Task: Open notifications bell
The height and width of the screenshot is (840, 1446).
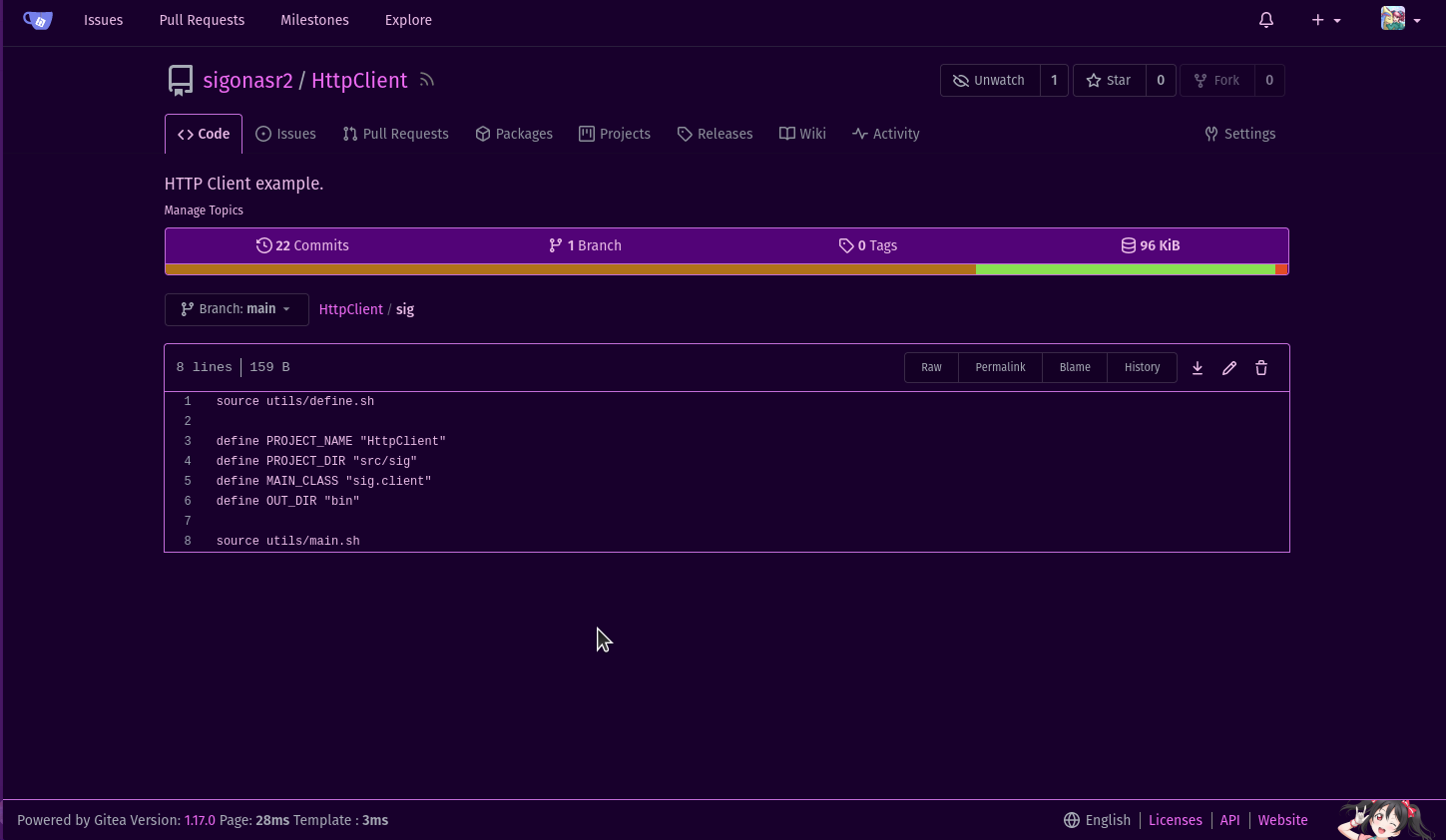Action: coord(1266,20)
